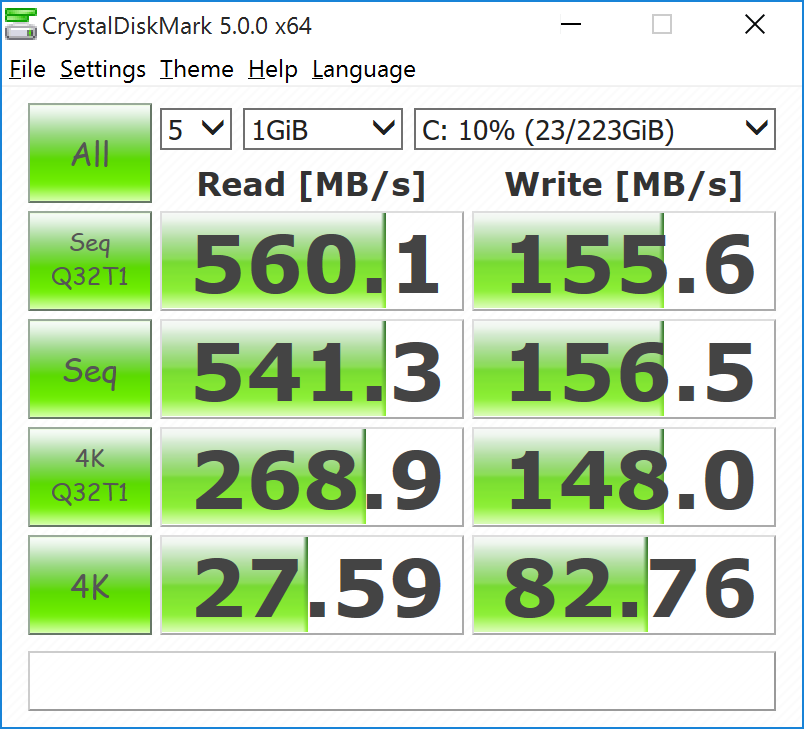Open the Theme menu
Image resolution: width=804 pixels, height=729 pixels.
tap(197, 70)
